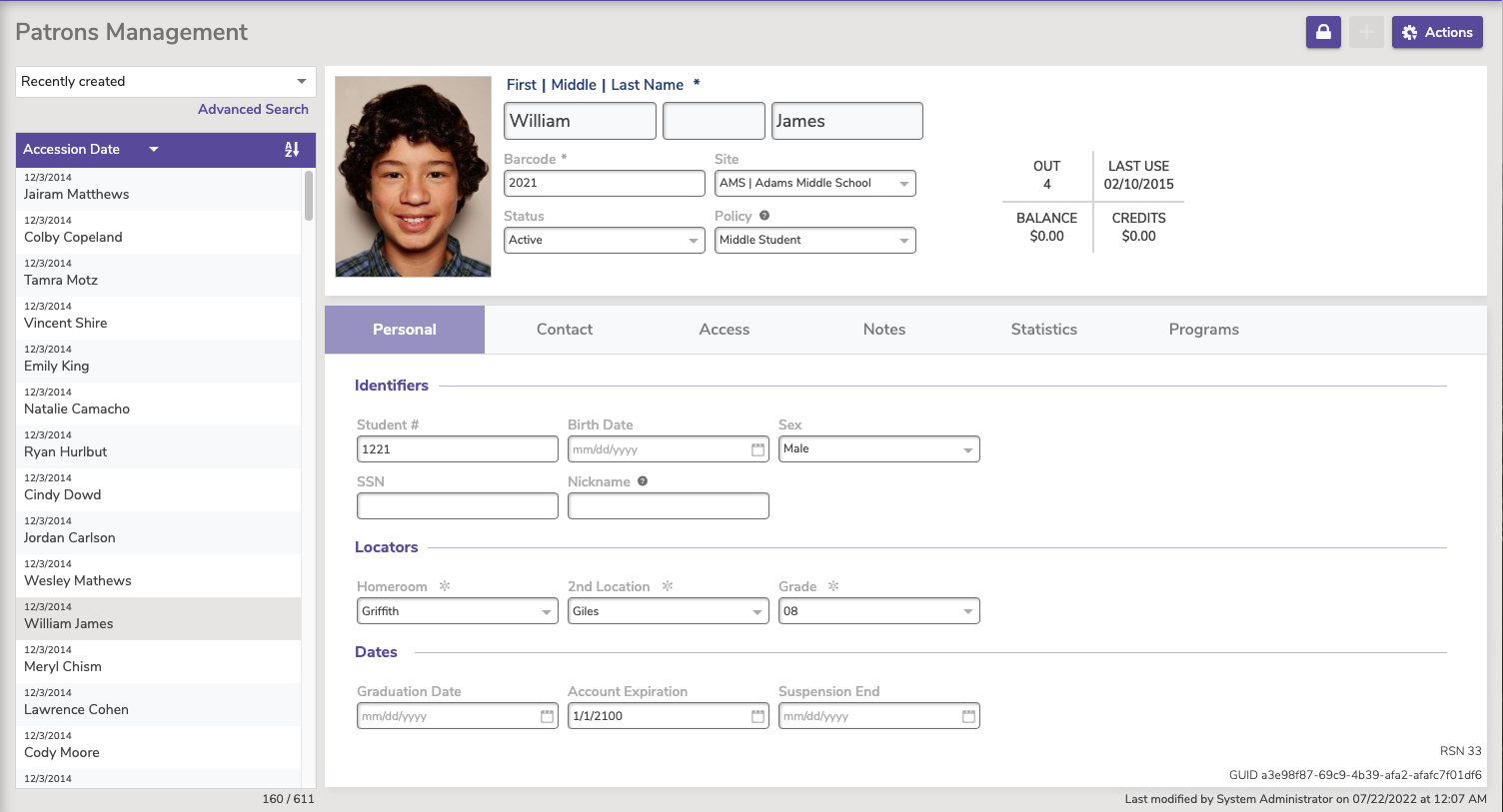The width and height of the screenshot is (1503, 812).
Task: Click the lock icon button
Action: pos(1323,32)
